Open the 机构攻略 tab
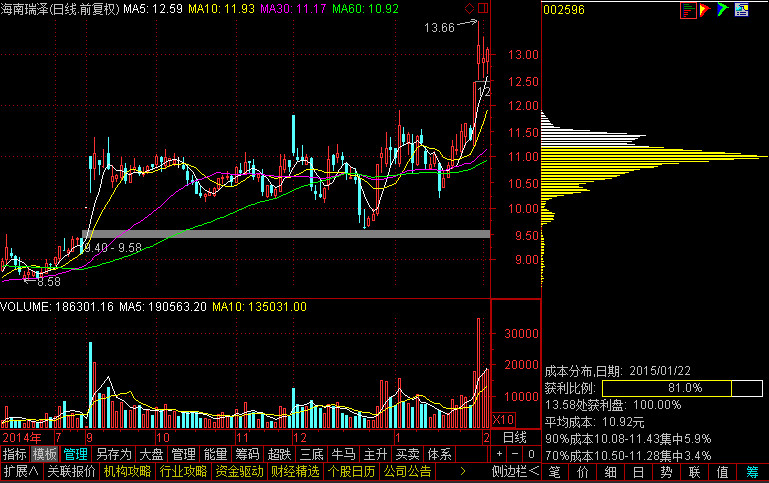This screenshot has height=483, width=769. tap(127, 471)
